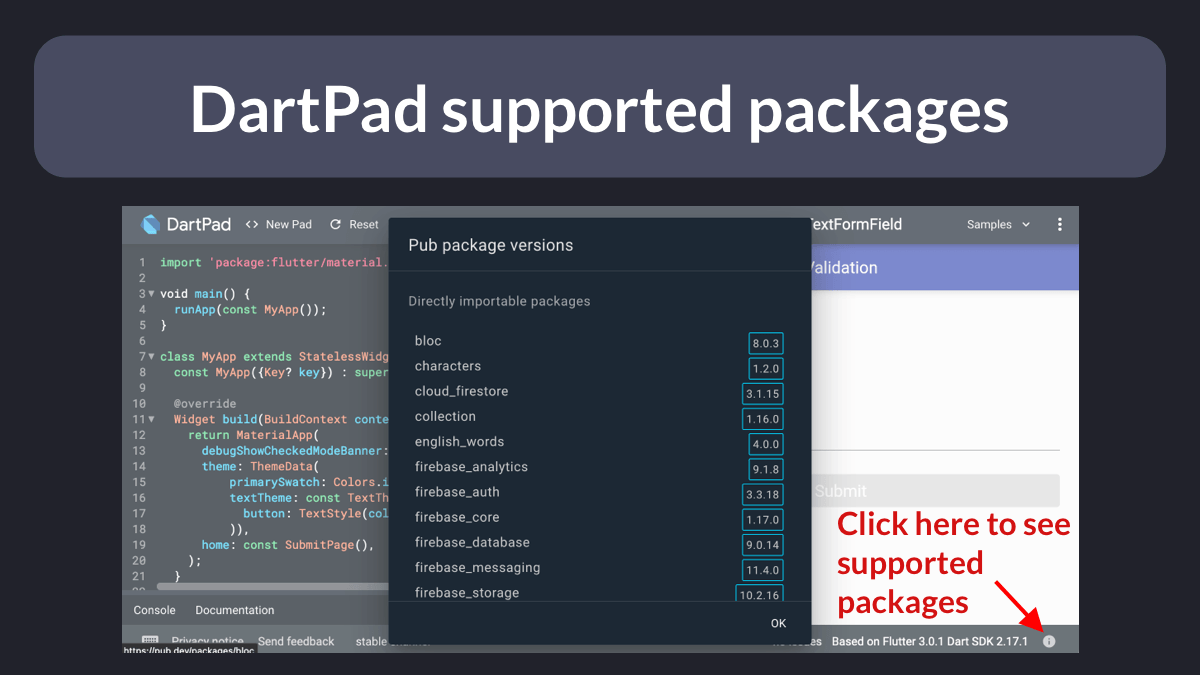
Task: Click firebase_auth version 3.3.18 badge
Action: click(763, 494)
